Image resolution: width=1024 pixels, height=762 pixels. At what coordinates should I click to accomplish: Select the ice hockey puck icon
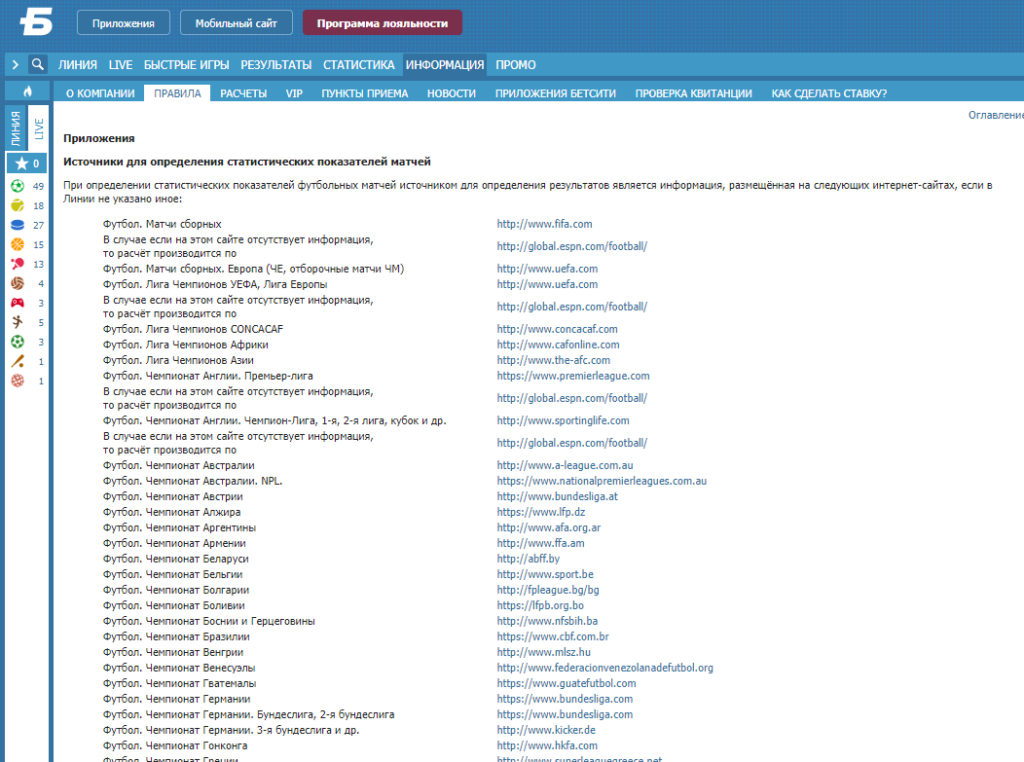(18, 225)
